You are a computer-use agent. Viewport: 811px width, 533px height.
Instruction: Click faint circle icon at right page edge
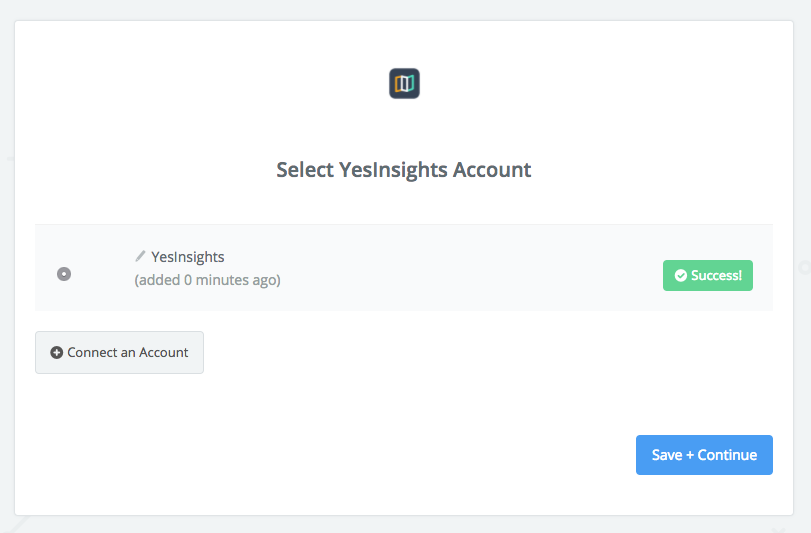[x=805, y=267]
